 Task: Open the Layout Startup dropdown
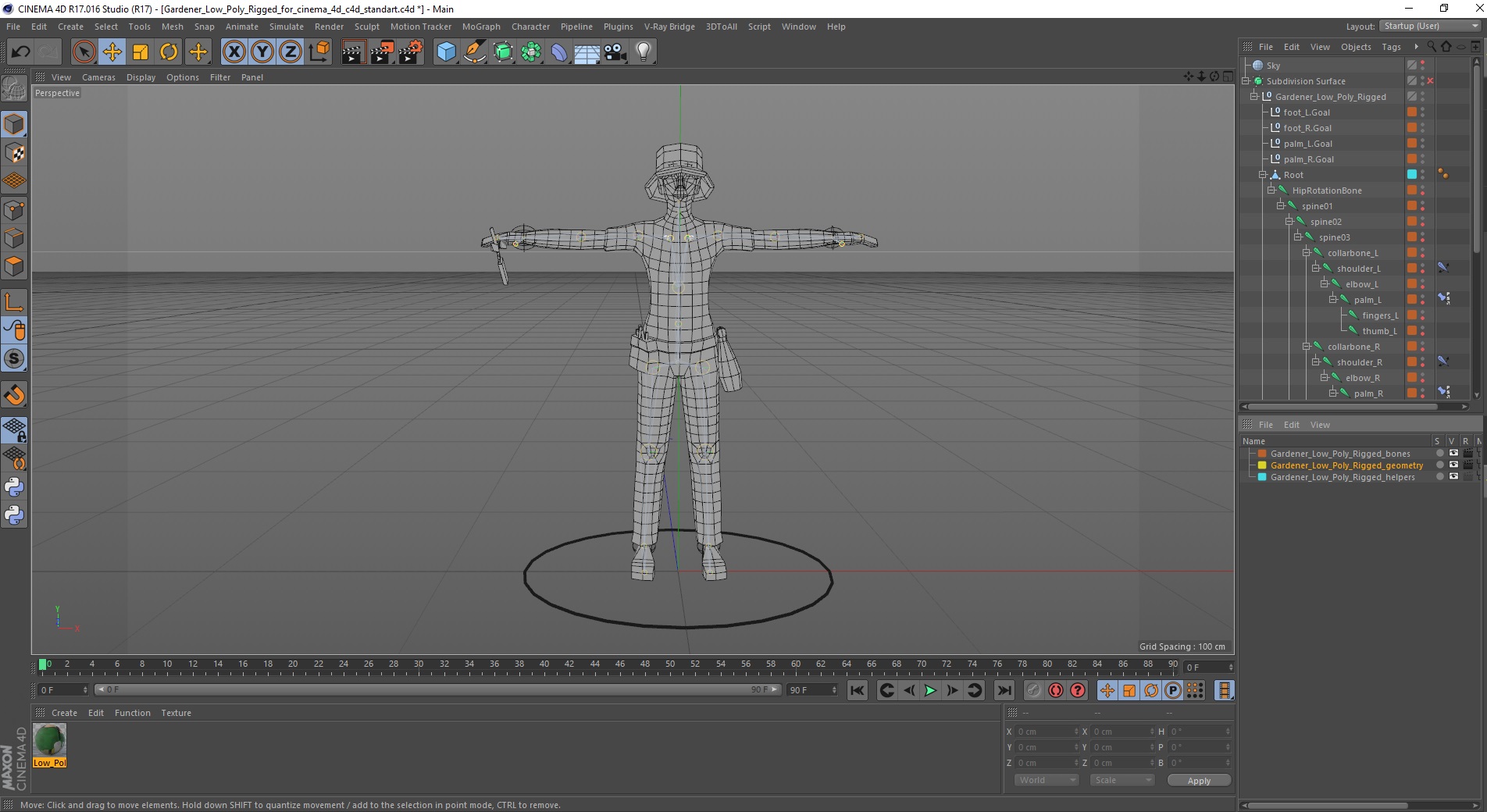1430,26
